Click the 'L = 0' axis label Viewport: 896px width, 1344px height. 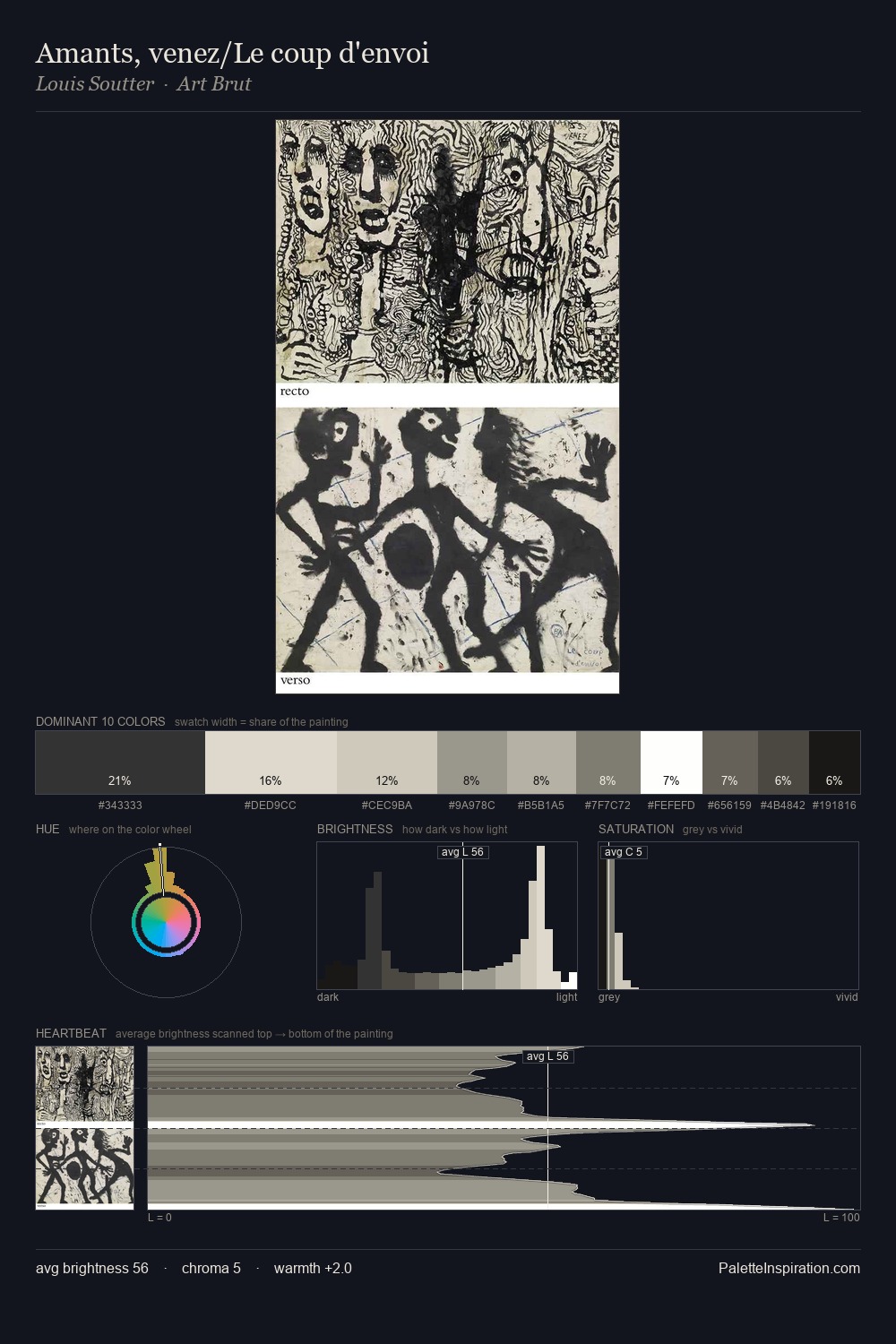click(159, 1218)
